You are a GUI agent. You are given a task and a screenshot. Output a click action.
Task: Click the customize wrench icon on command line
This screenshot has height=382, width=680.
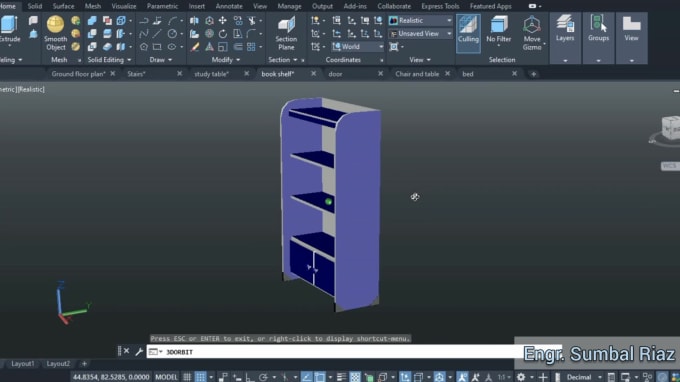point(139,352)
